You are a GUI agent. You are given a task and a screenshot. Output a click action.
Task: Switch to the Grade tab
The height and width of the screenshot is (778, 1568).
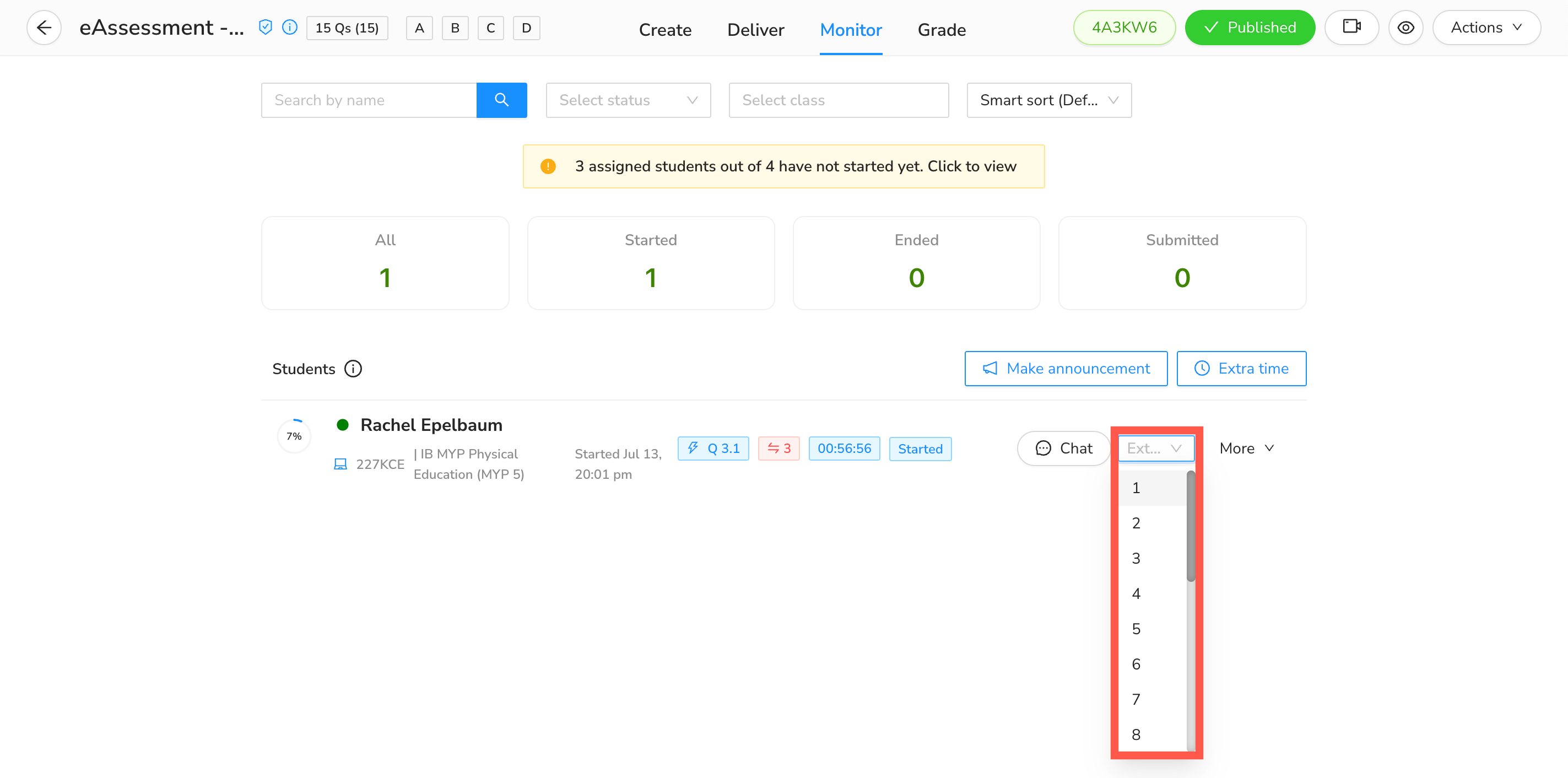coord(942,30)
